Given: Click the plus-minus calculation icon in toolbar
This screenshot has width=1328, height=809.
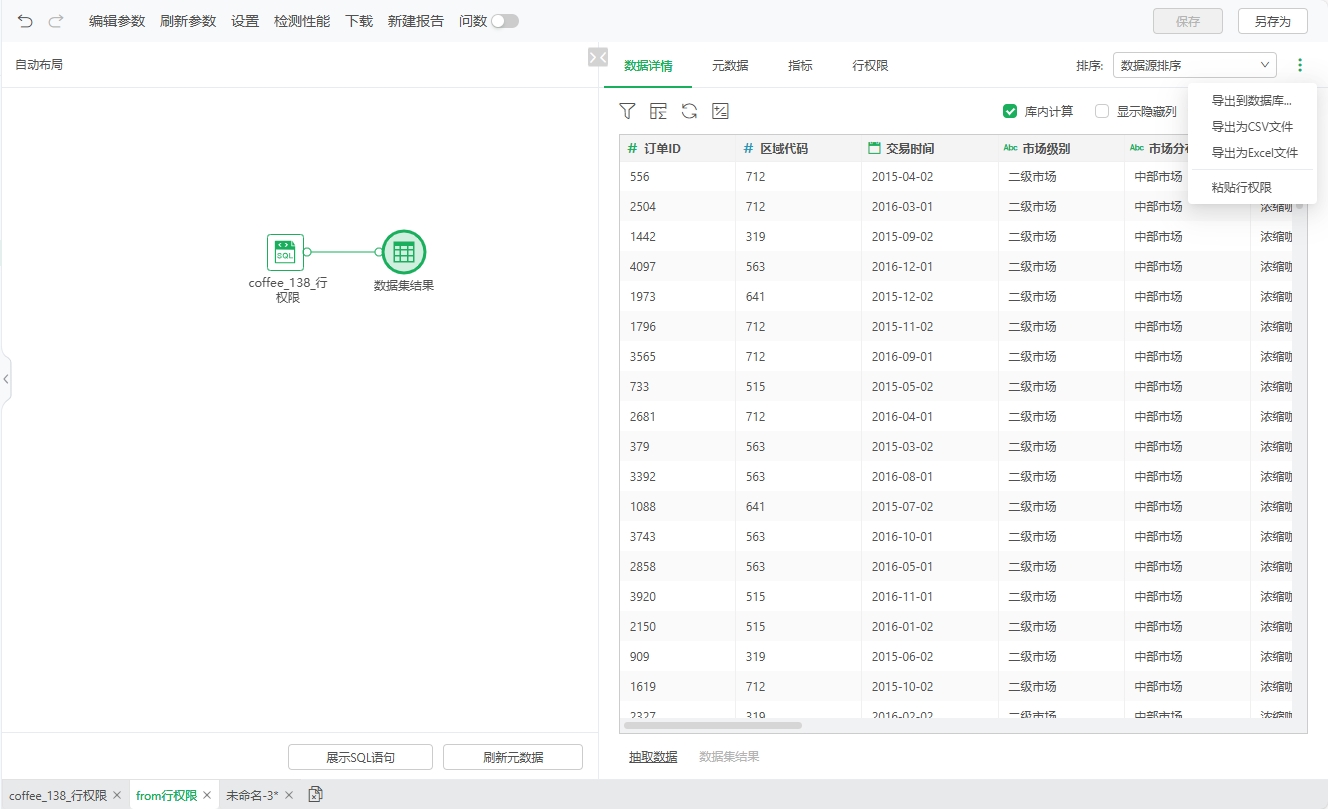Looking at the screenshot, I should tap(720, 111).
